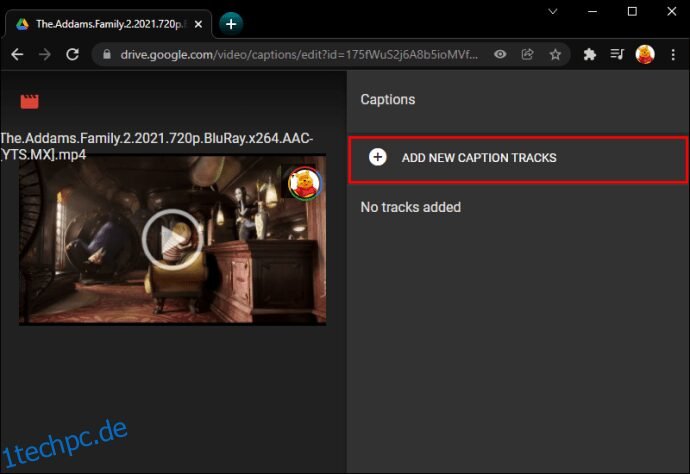The height and width of the screenshot is (474, 690).
Task: Click the share page icon
Action: [527, 54]
